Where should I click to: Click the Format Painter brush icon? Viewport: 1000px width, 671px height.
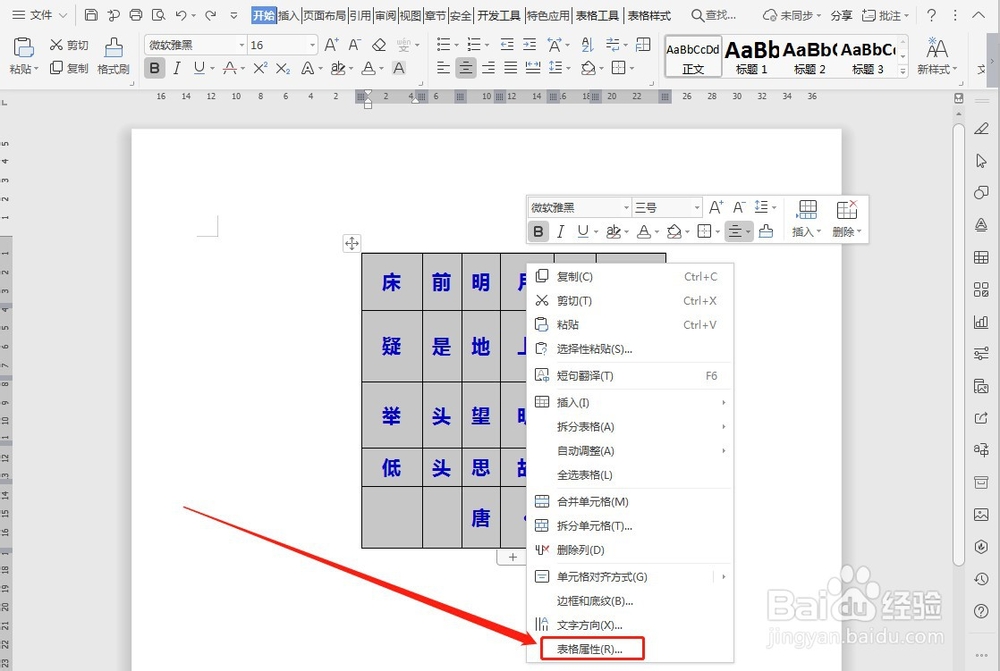coord(114,48)
